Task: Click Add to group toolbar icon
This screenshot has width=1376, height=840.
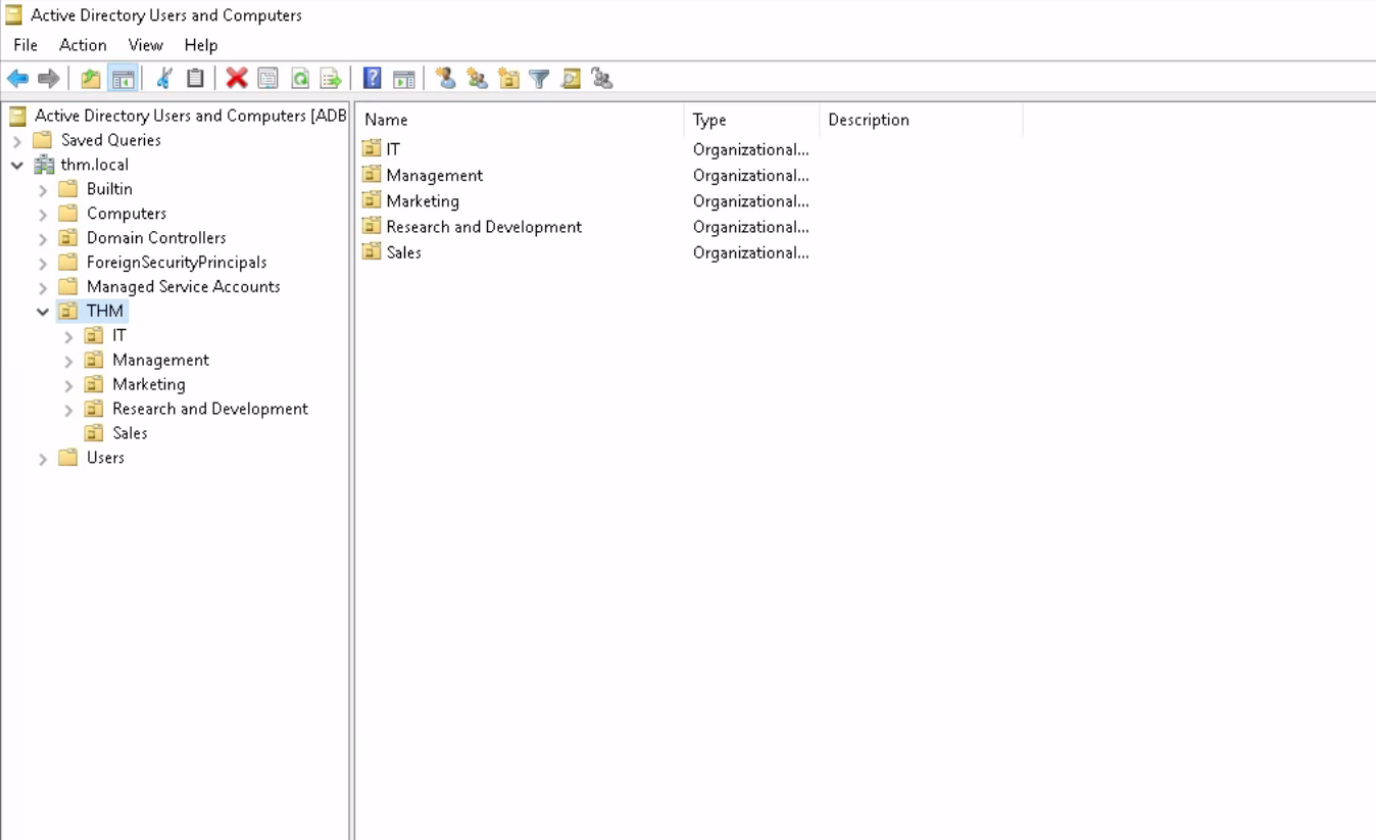Action: point(602,78)
